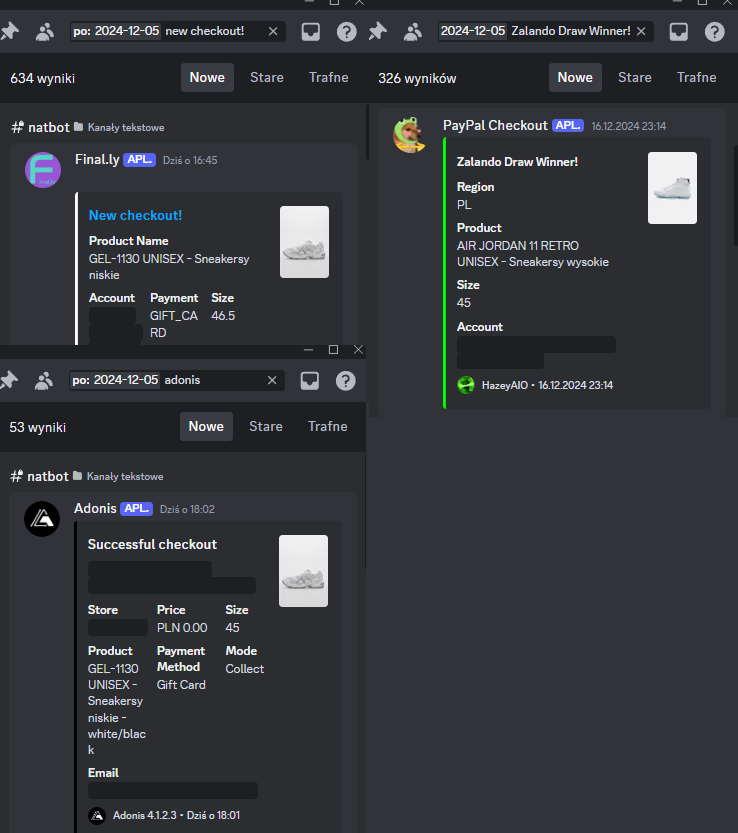Open inbox in the adonis search window
738x833 pixels.
click(310, 381)
